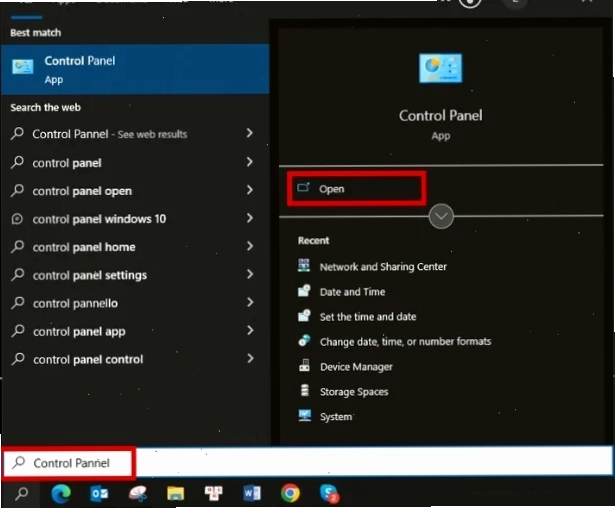Expand the 'control panel home' arrow
615x509 pixels.
point(250,246)
